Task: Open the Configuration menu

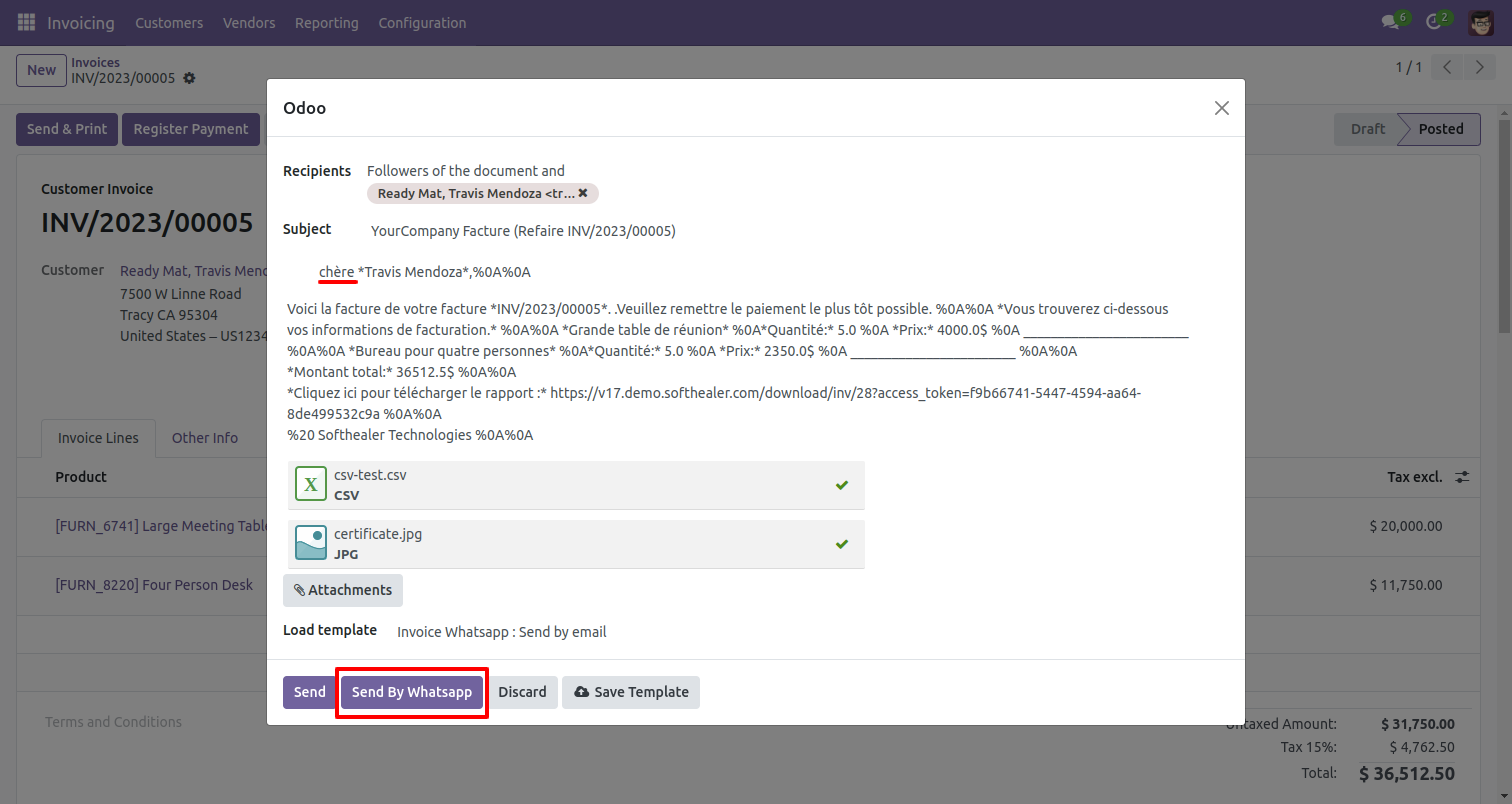Action: (x=422, y=22)
